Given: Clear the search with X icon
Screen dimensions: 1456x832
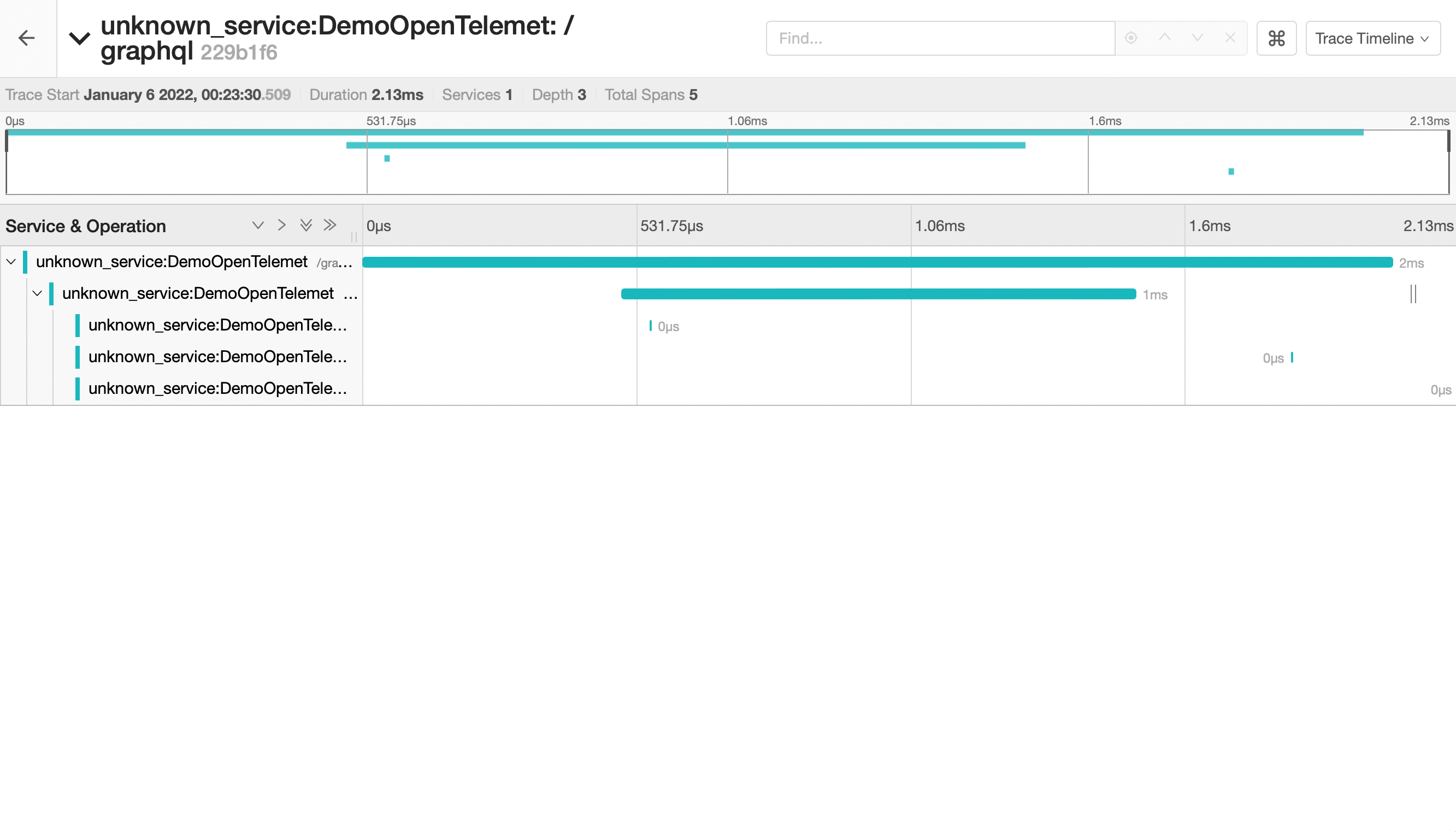Looking at the screenshot, I should pyautogui.click(x=1230, y=38).
